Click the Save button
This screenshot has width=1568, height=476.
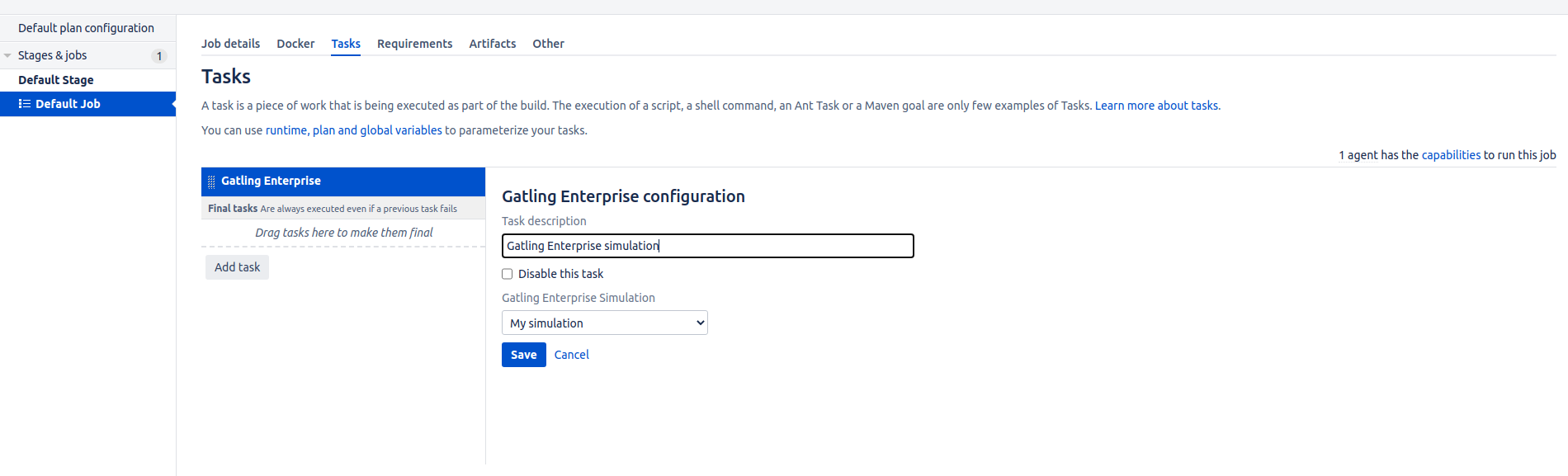(524, 355)
